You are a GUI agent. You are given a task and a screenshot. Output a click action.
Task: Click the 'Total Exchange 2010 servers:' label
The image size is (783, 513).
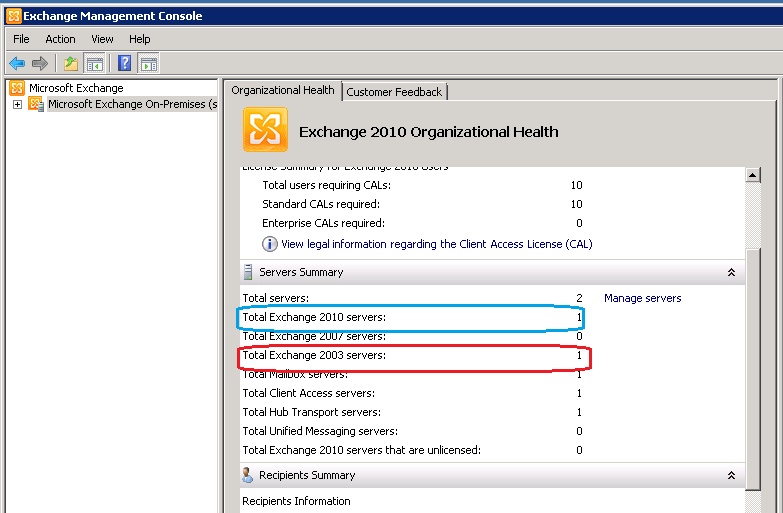314,317
